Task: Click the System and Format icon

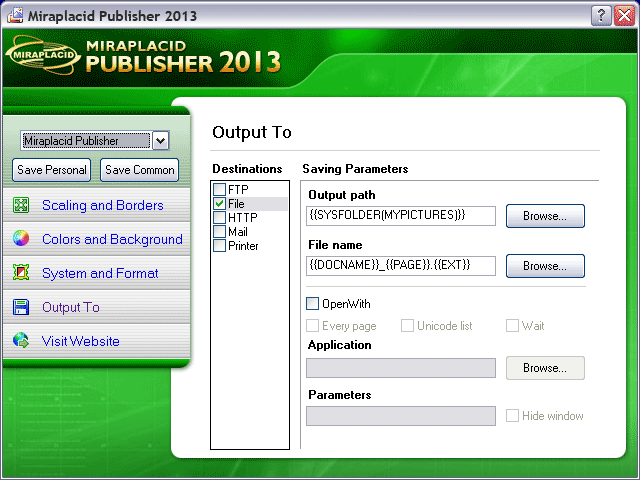Action: [21, 272]
